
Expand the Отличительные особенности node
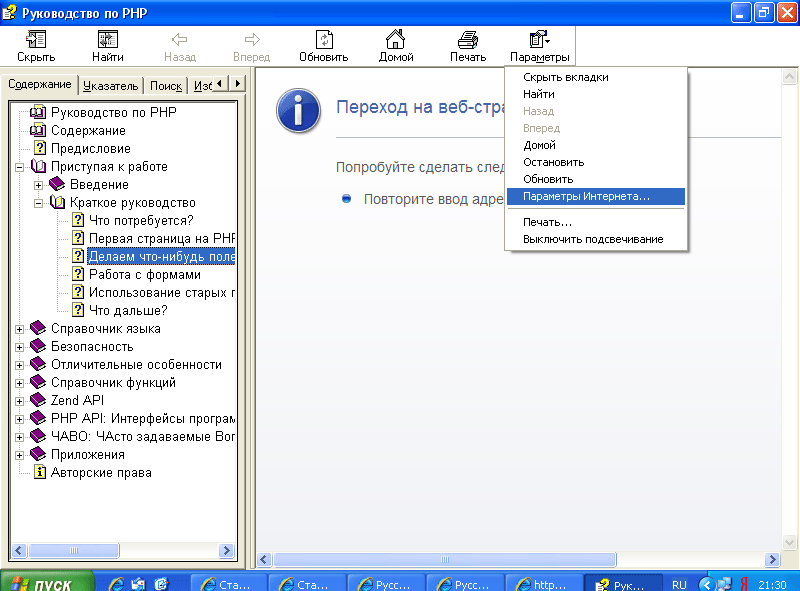pos(19,365)
